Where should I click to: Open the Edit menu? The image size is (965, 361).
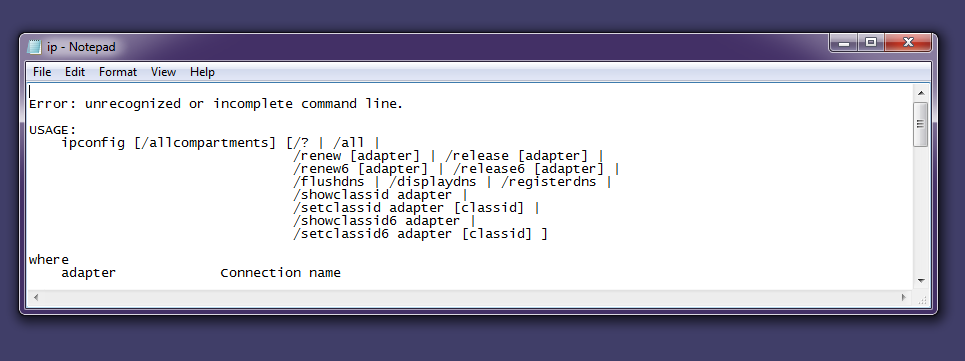[74, 72]
